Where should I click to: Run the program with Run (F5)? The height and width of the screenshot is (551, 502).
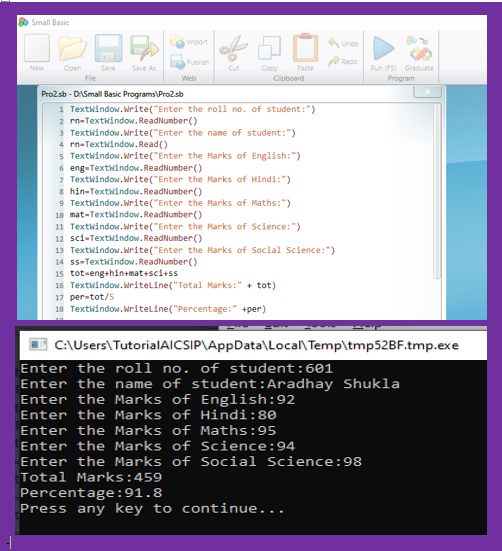pyautogui.click(x=383, y=48)
